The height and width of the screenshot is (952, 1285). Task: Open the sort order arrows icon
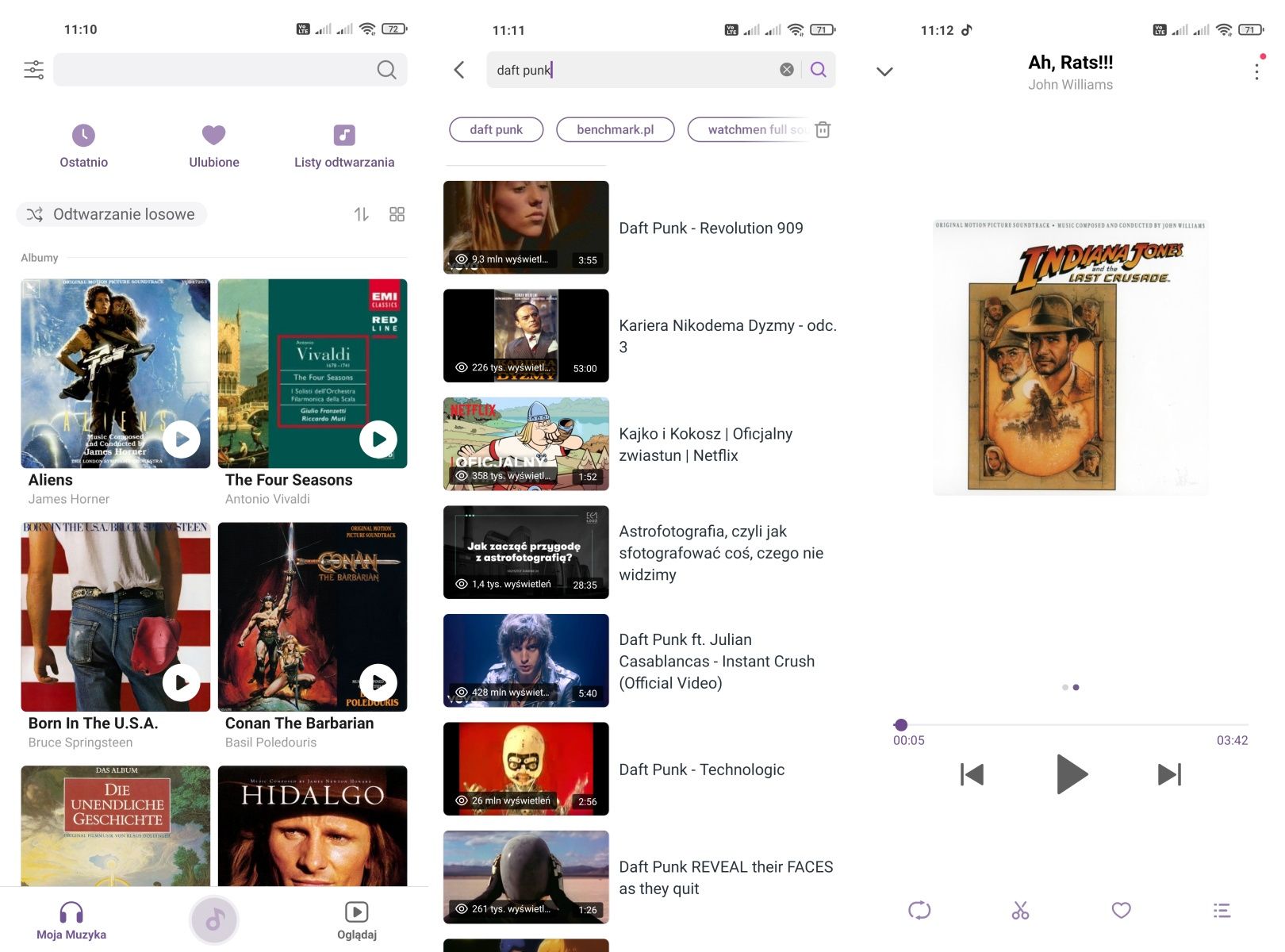(362, 214)
